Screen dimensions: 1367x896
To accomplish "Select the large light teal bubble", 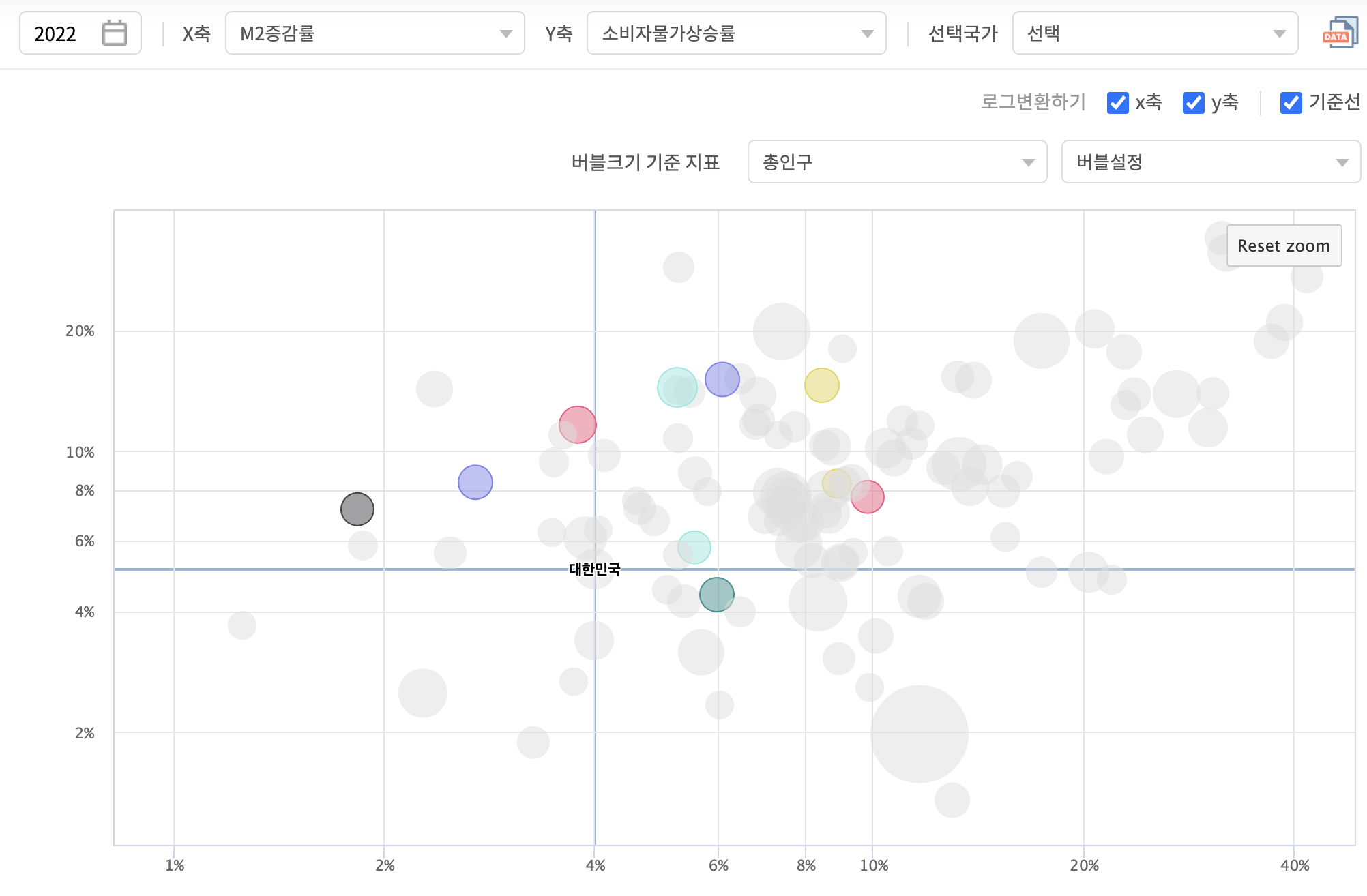I will click(677, 387).
